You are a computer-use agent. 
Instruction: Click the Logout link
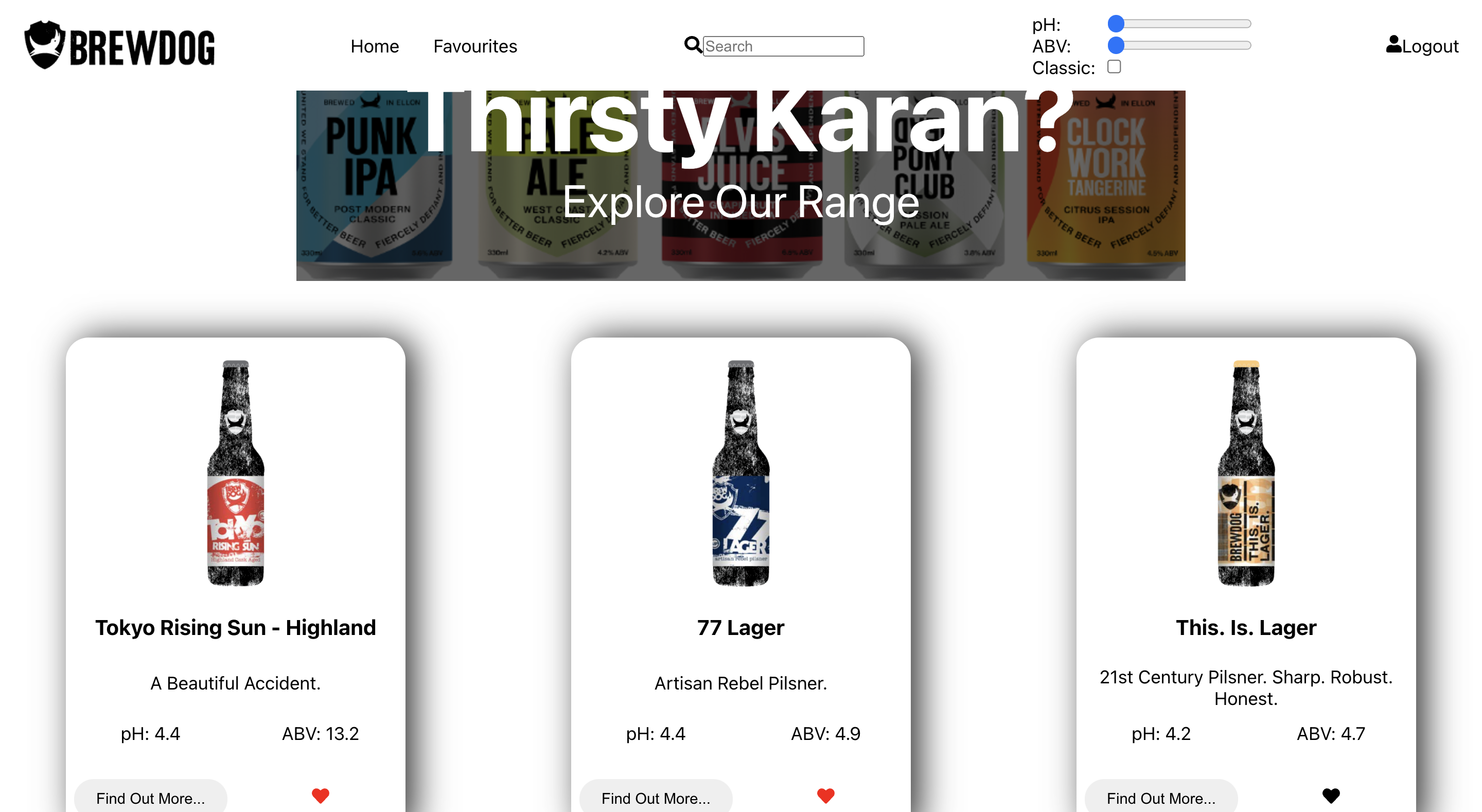[x=1429, y=46]
